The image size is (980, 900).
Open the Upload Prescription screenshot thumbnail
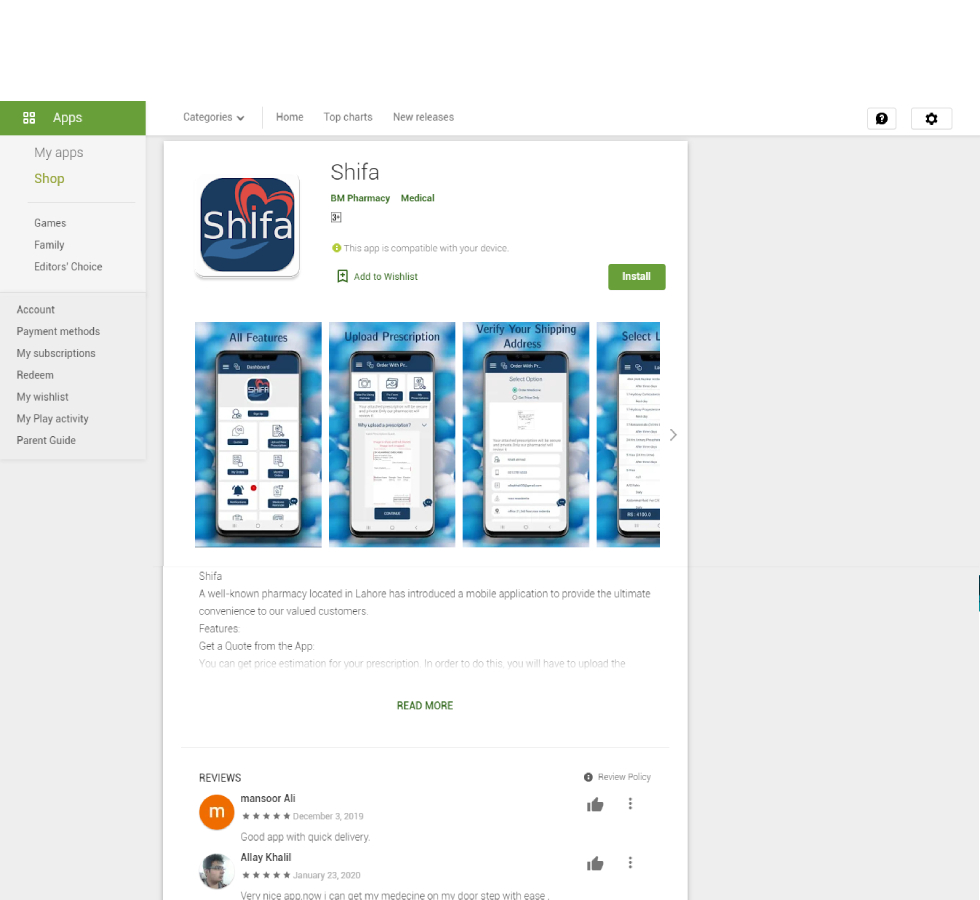pos(392,435)
